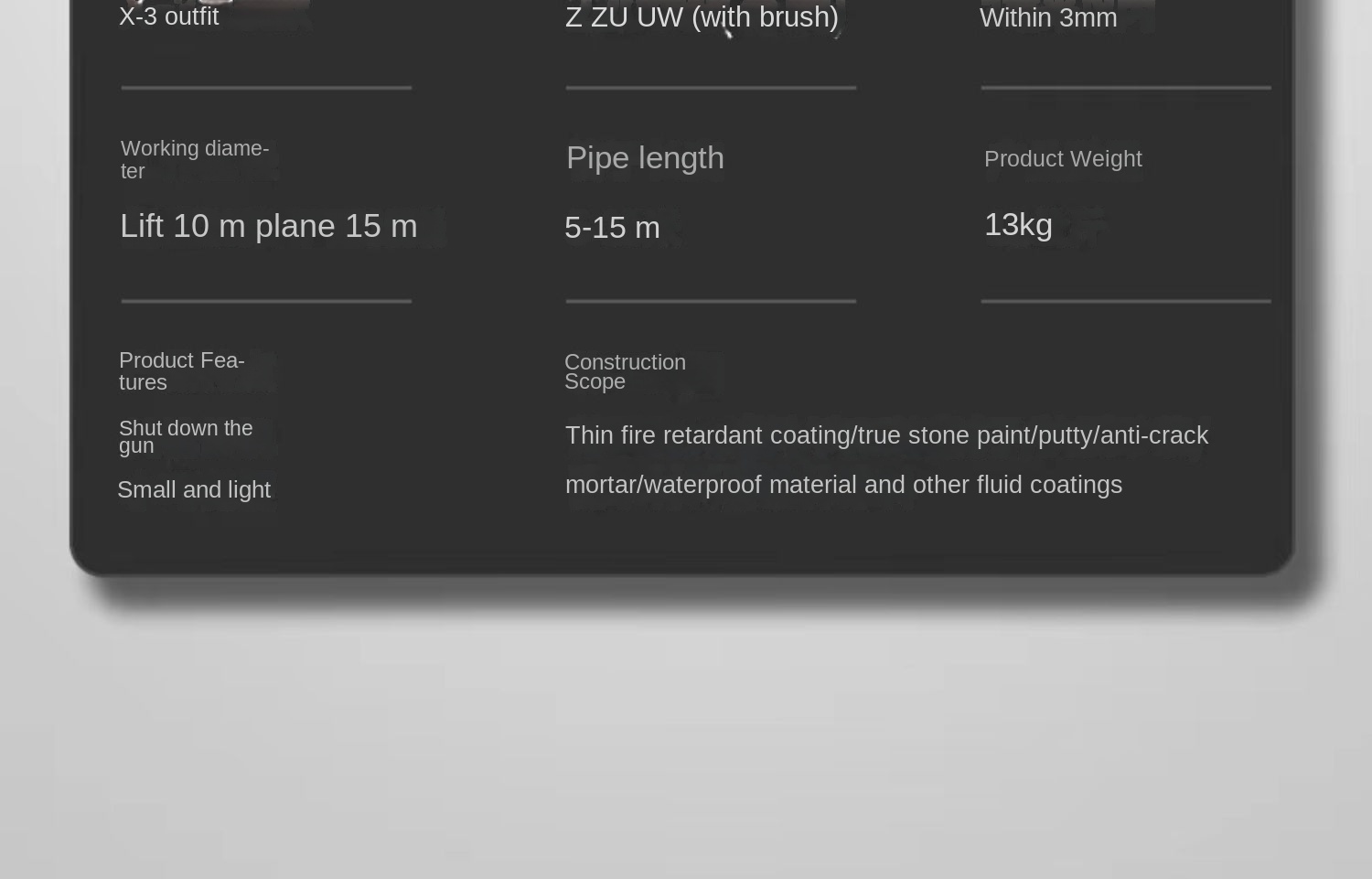Click divider line under 'Within 3mm'
The height and width of the screenshot is (879, 1372).
pyautogui.click(x=1126, y=88)
